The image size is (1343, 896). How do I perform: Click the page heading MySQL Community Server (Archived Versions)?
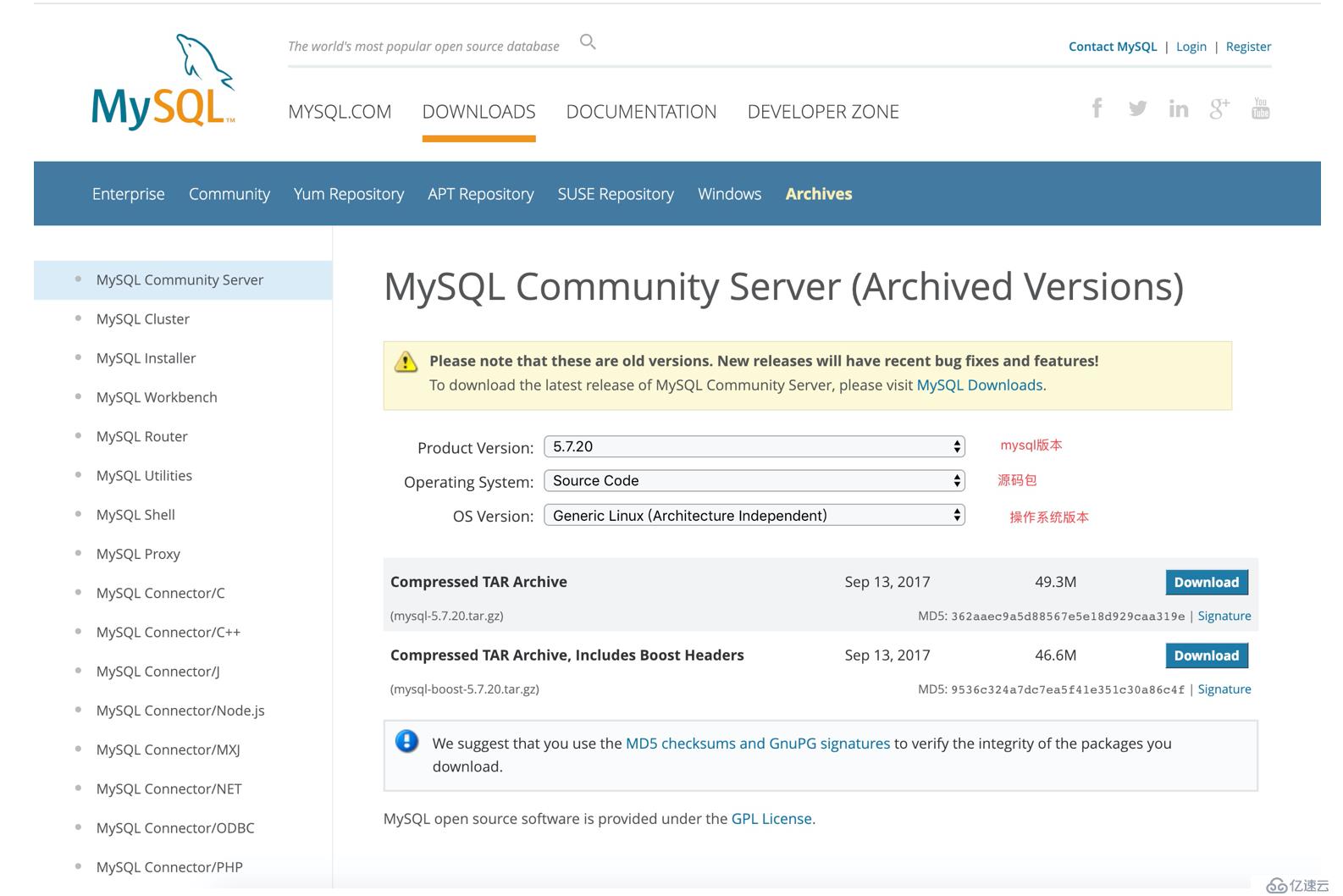pyautogui.click(x=783, y=287)
